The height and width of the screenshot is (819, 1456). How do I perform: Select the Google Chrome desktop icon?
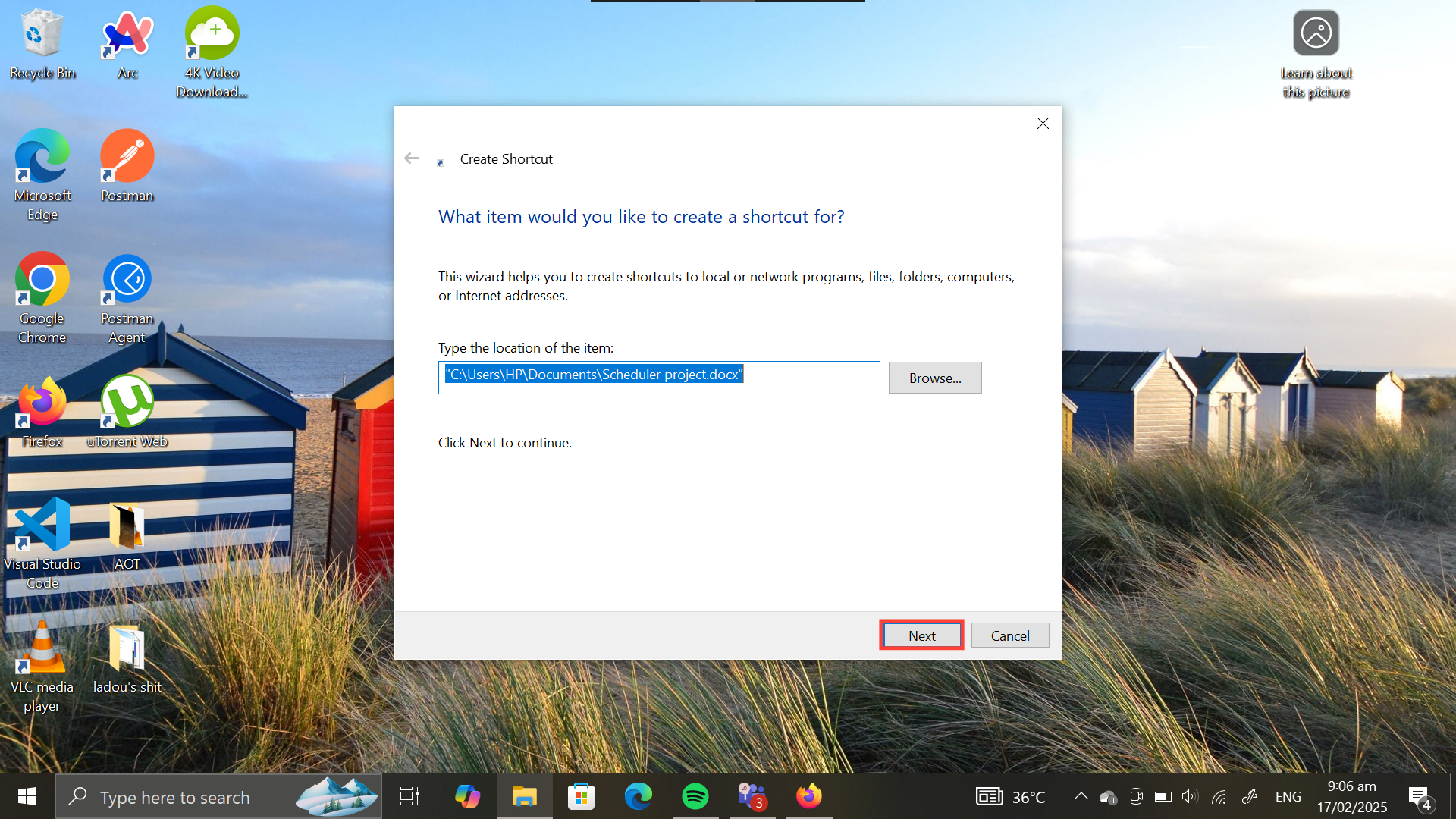[42, 296]
